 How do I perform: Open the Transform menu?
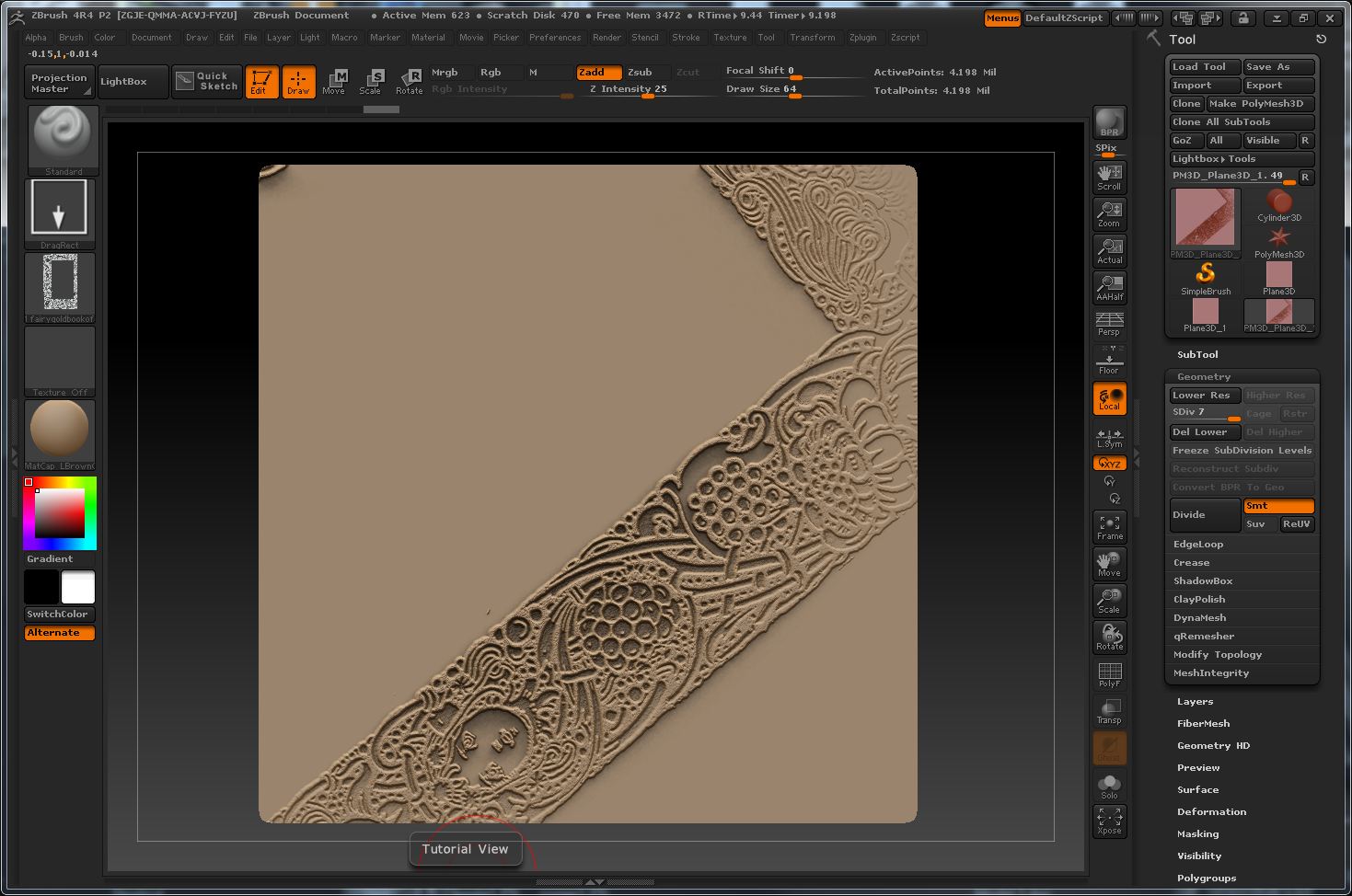(813, 38)
